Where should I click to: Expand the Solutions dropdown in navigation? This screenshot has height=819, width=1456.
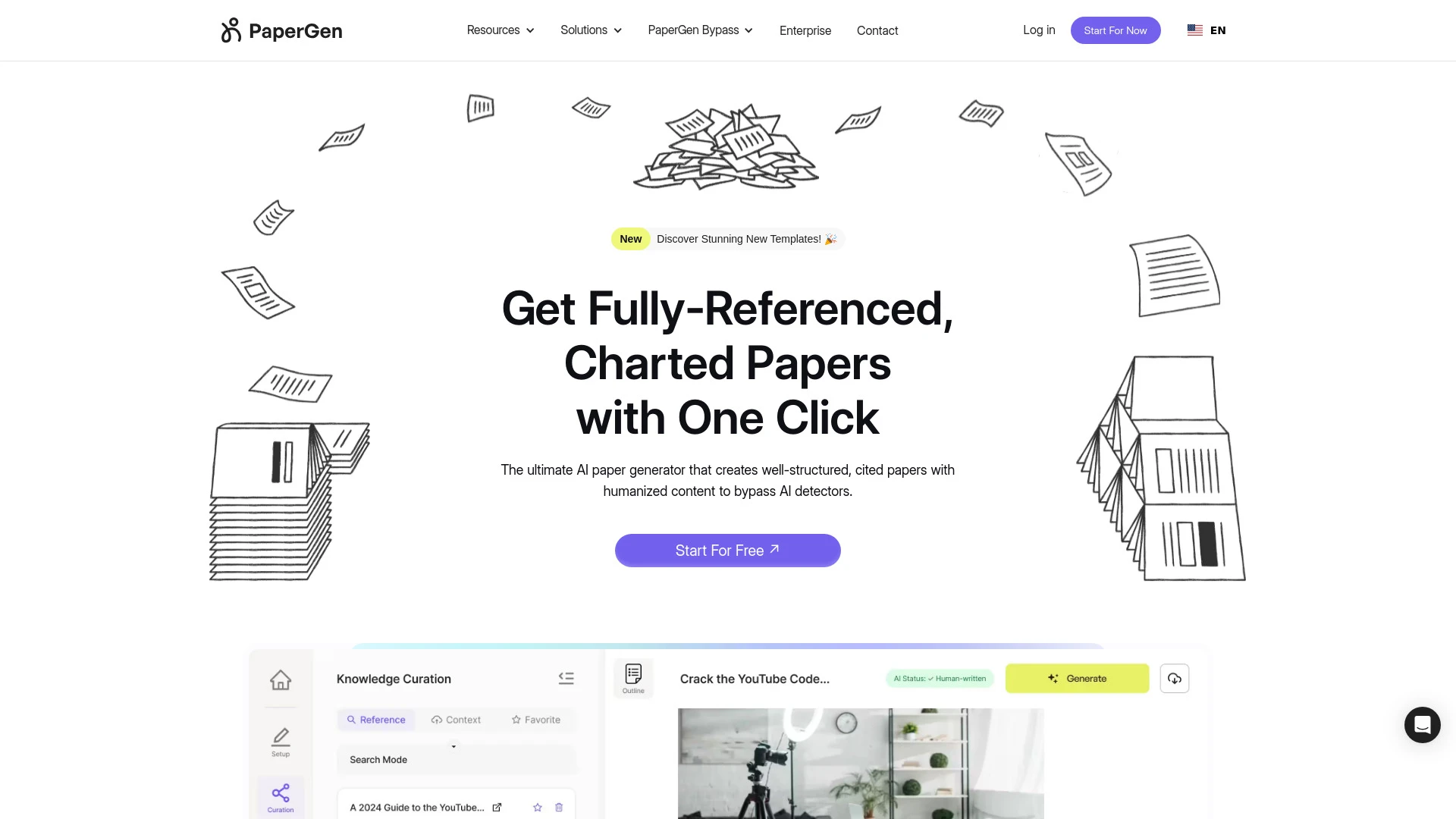pyautogui.click(x=591, y=30)
